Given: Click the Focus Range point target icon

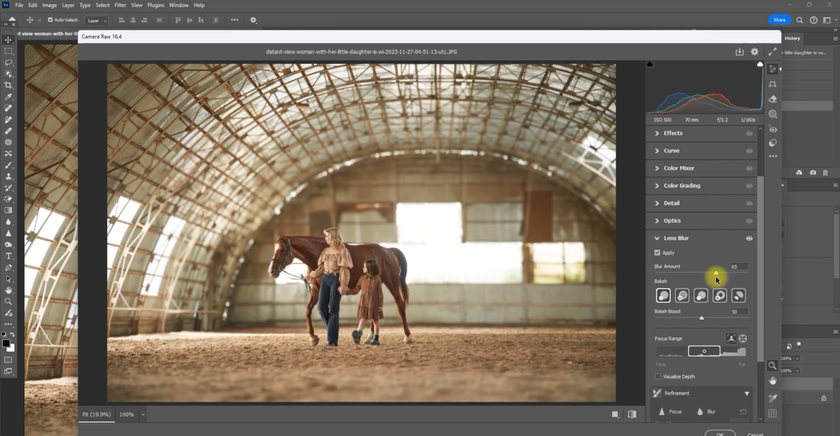Looking at the screenshot, I should pyautogui.click(x=743, y=338).
